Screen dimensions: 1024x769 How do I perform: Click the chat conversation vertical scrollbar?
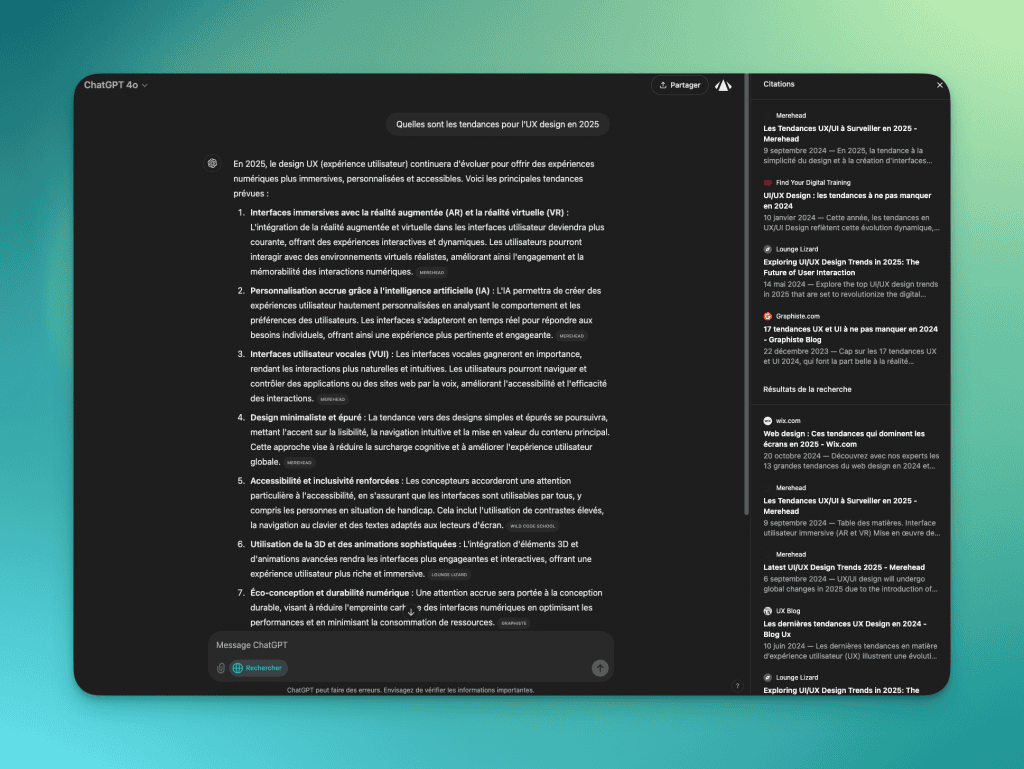click(x=746, y=294)
